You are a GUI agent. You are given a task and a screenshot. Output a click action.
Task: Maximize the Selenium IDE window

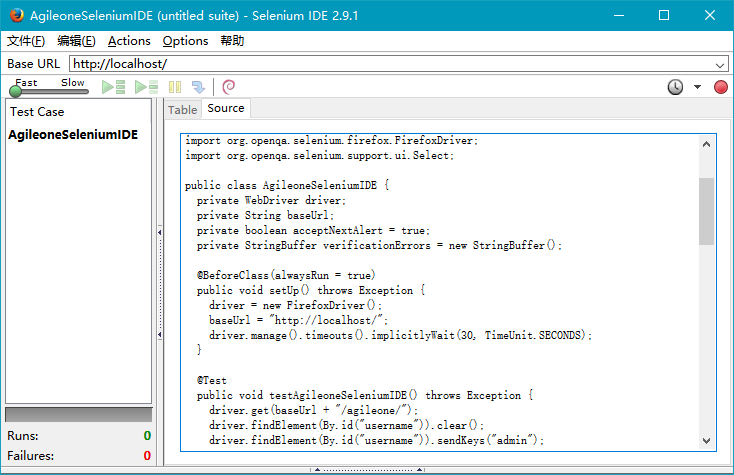pyautogui.click(x=664, y=15)
